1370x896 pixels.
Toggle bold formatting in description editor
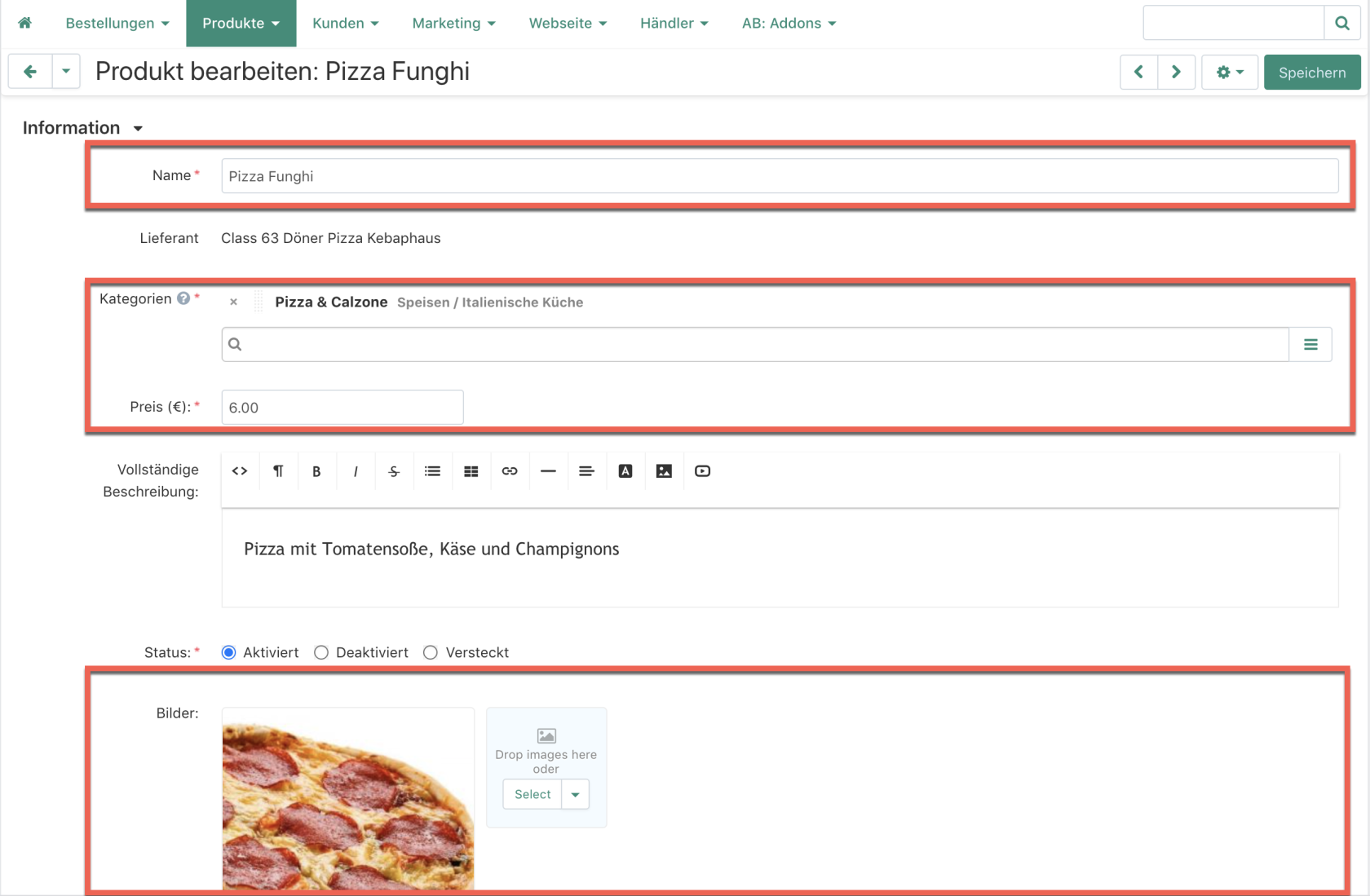[316, 471]
